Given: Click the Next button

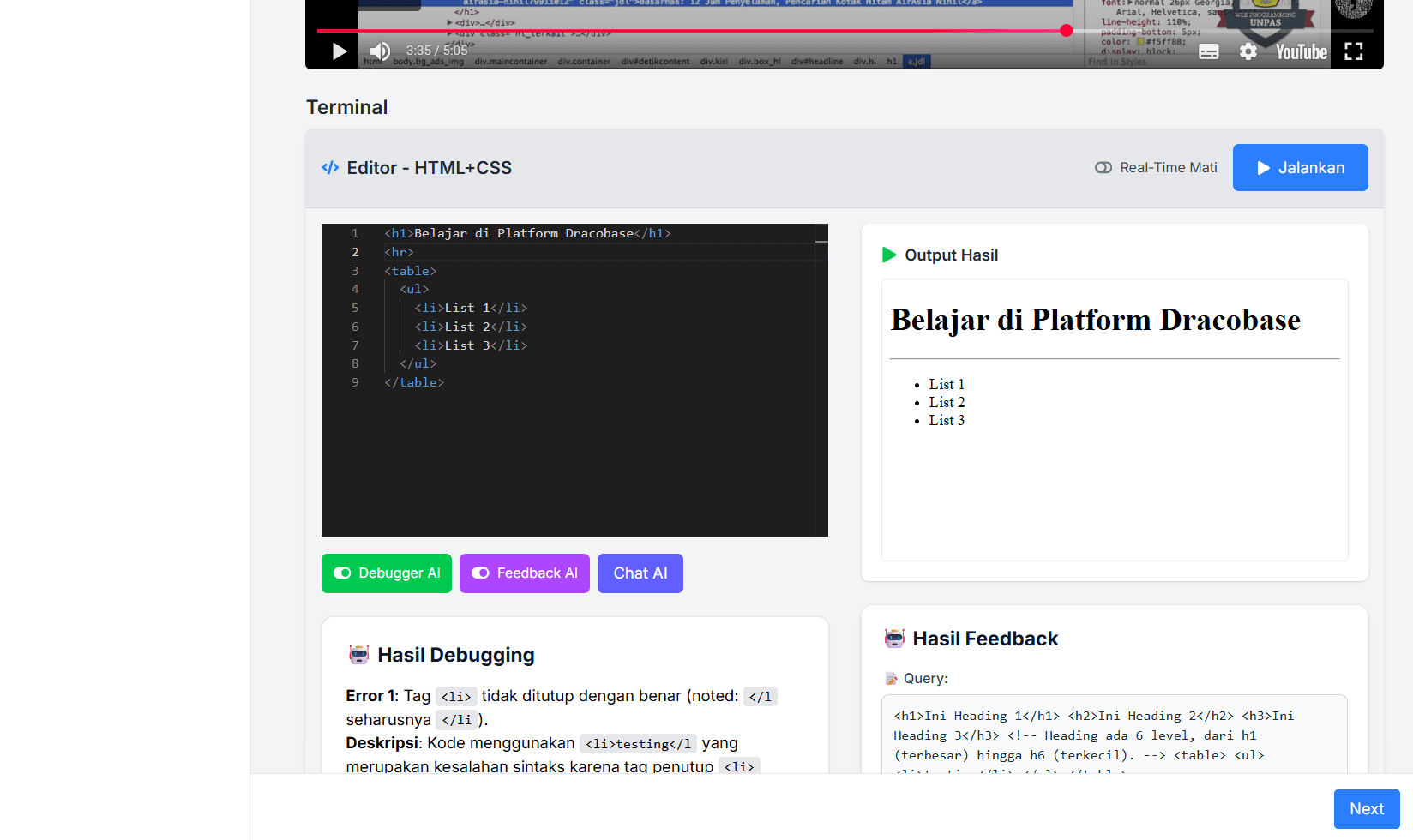Looking at the screenshot, I should click(x=1366, y=809).
